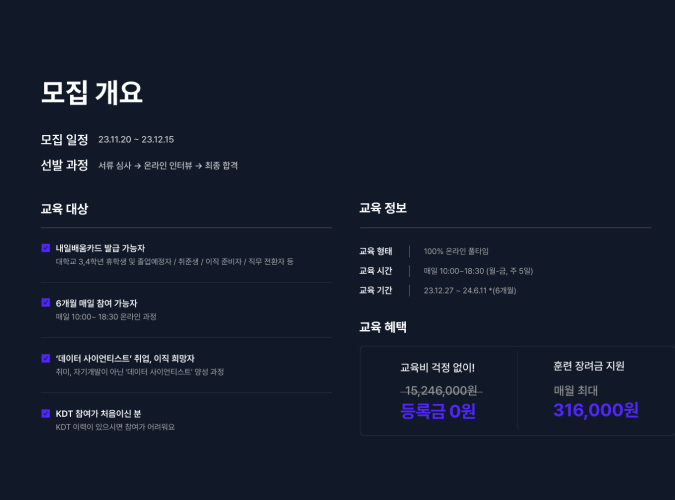Click the 훈련 장려금 지원 card title

pyautogui.click(x=589, y=367)
